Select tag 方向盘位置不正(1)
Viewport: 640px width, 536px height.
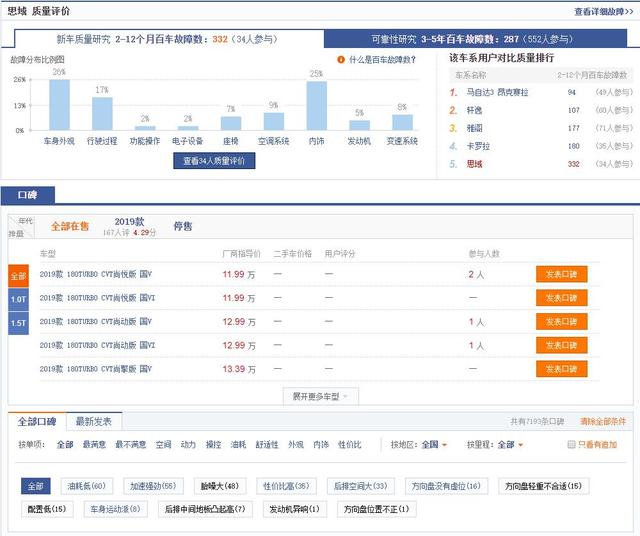(x=377, y=509)
